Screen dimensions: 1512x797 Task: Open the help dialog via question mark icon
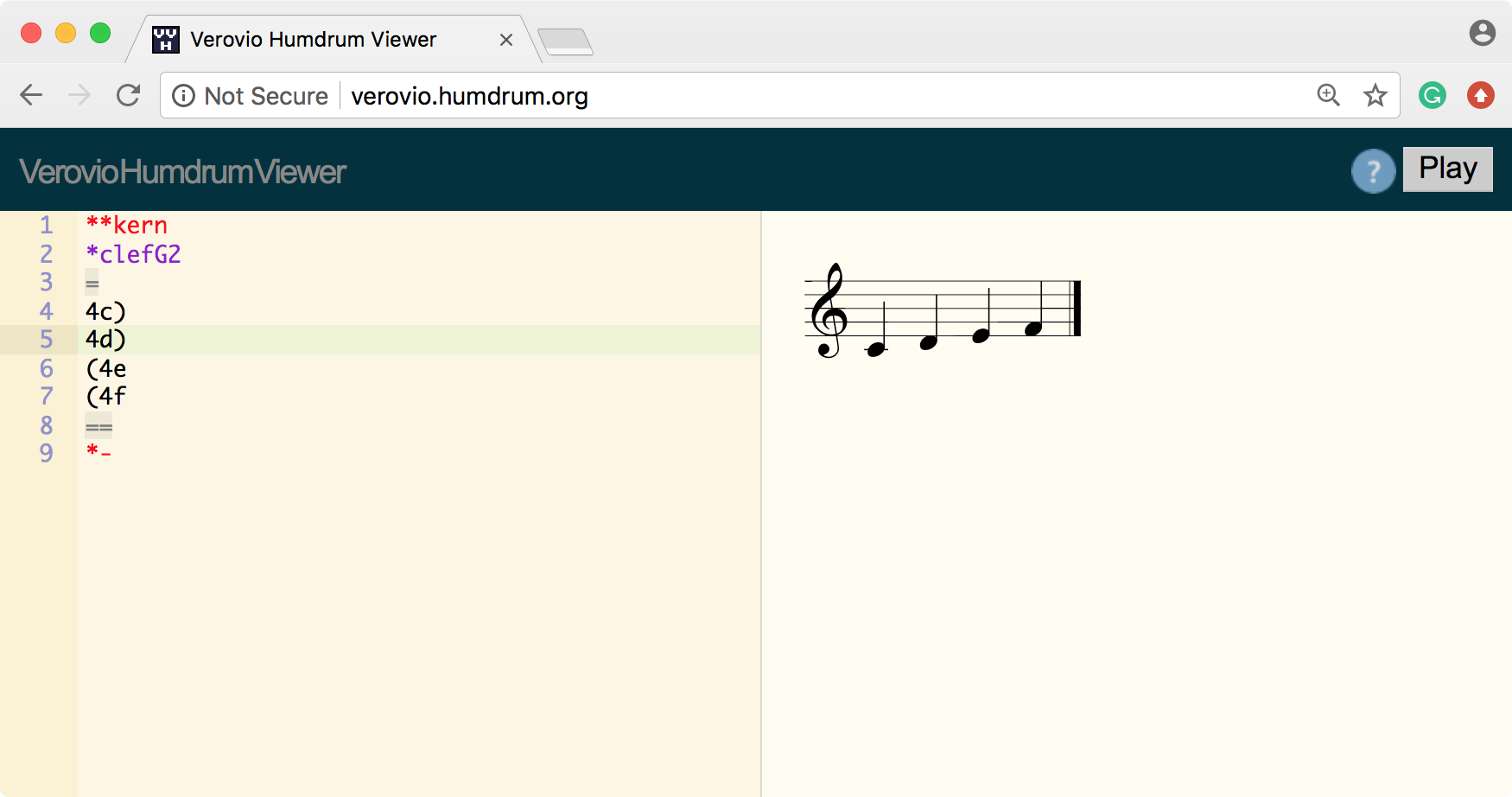[1374, 171]
